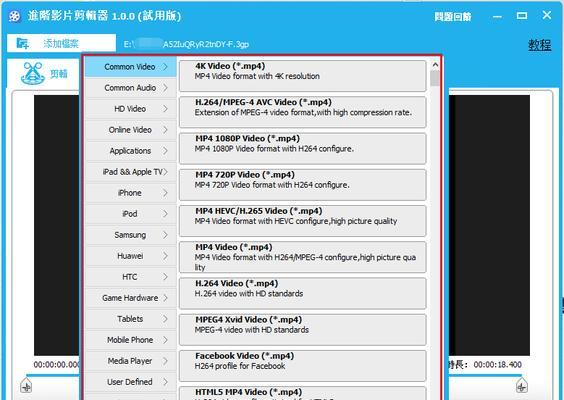Open the 教程 tutorial link
Viewport: 564px width, 400px height.
540,45
